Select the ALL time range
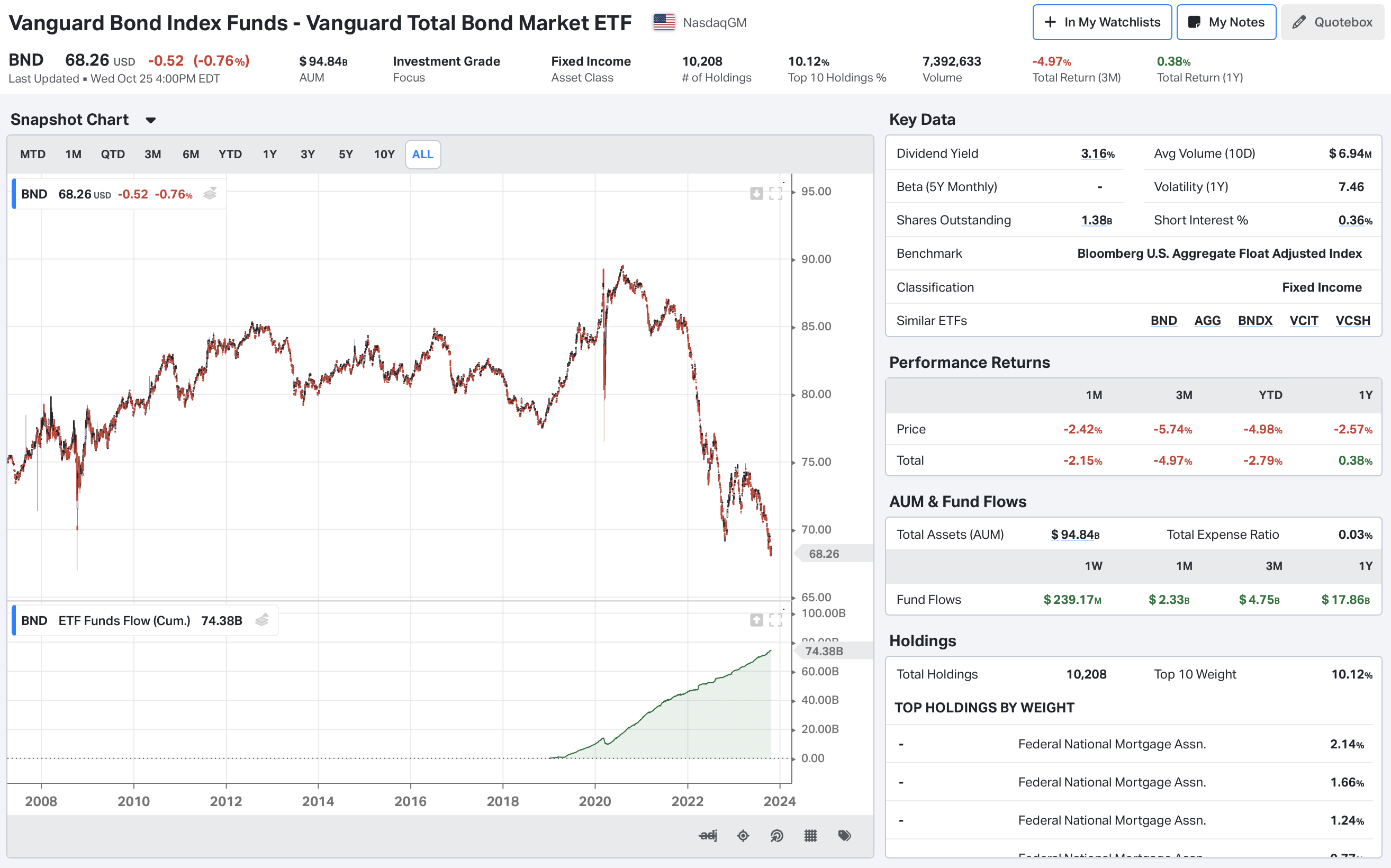This screenshot has width=1391, height=868. tap(423, 155)
